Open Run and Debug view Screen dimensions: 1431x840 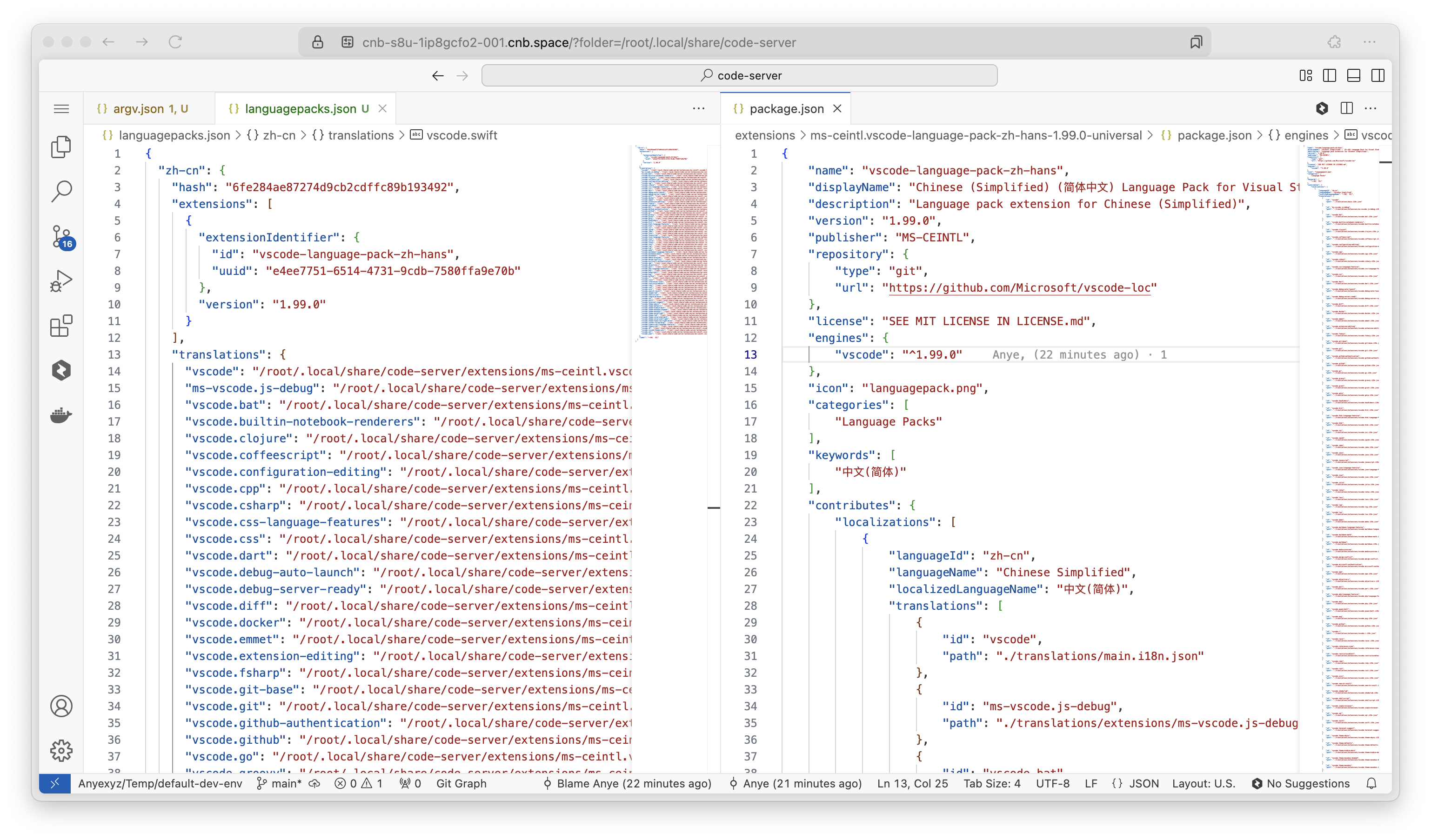click(61, 281)
